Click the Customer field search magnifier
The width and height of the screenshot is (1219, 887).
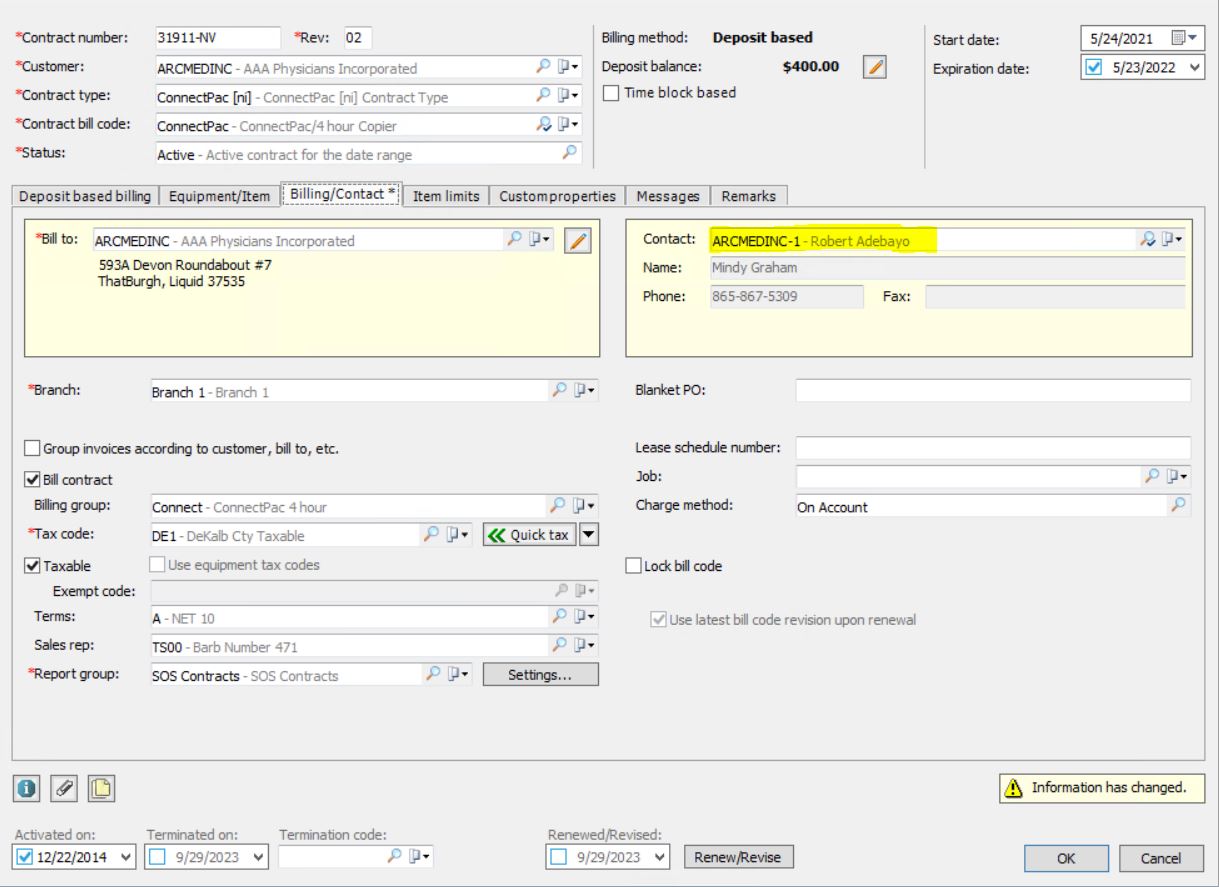[544, 68]
